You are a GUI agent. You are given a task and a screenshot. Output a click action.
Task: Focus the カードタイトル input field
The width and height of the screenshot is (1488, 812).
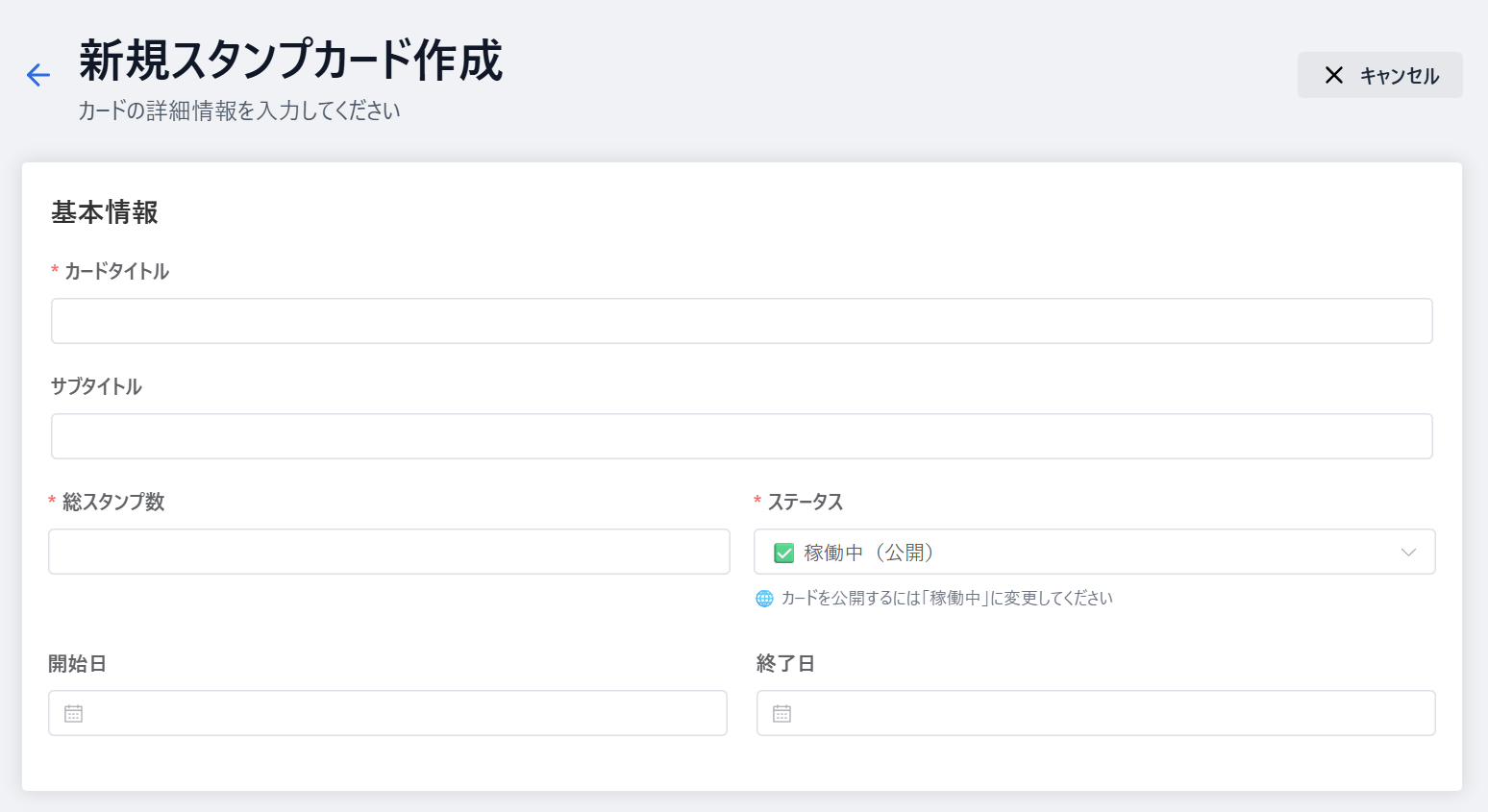[x=741, y=321]
